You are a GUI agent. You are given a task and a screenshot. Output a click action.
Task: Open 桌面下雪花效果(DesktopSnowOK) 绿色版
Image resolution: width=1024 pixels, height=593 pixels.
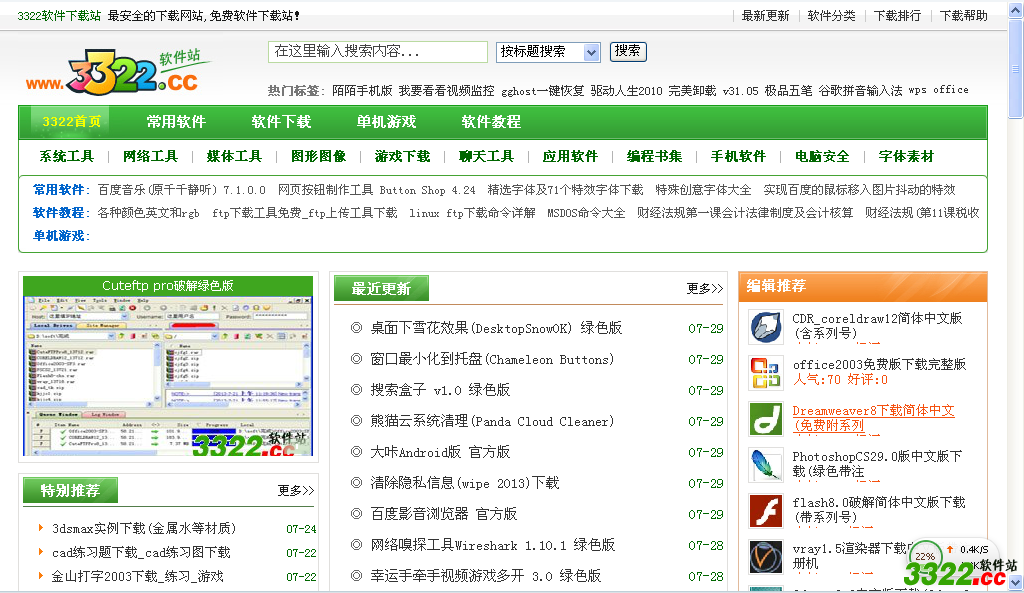[496, 328]
